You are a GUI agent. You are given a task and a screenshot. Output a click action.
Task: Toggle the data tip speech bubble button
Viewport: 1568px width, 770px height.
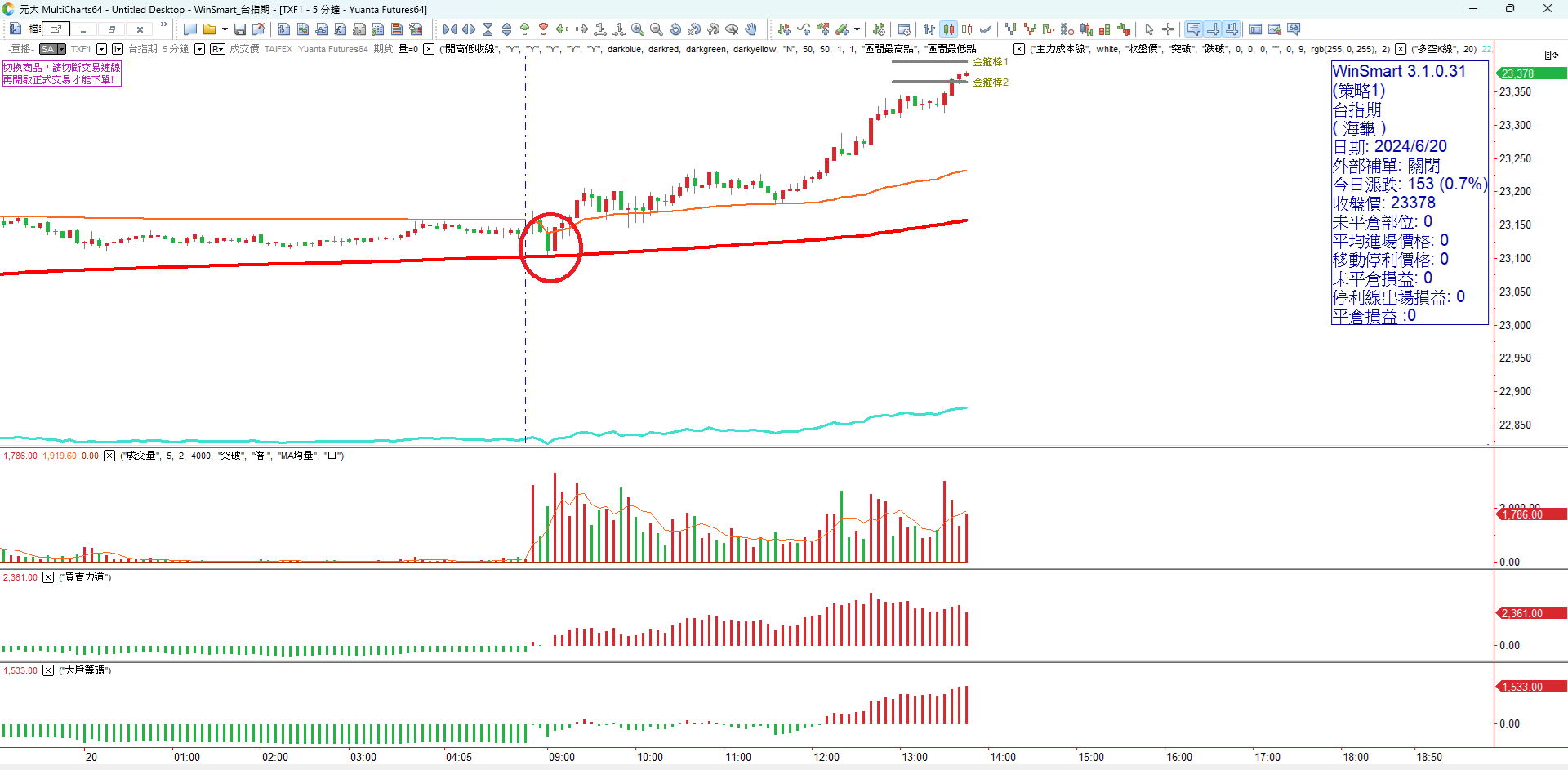pyautogui.click(x=1194, y=29)
